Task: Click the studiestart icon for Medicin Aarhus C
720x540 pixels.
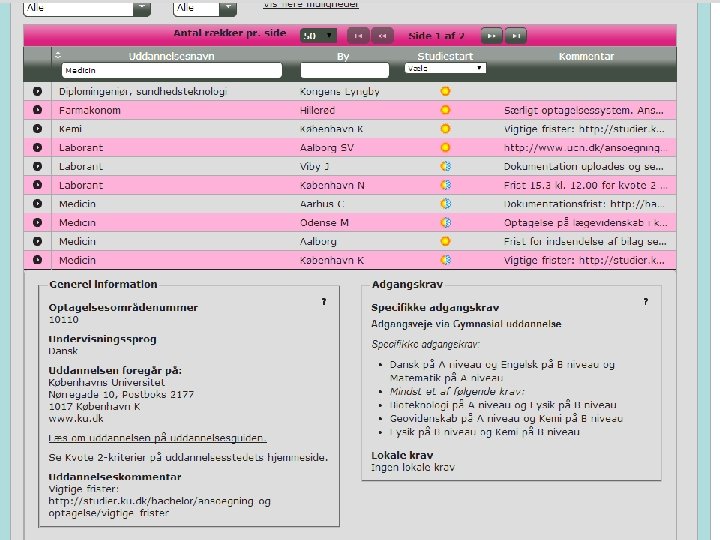Action: point(445,204)
